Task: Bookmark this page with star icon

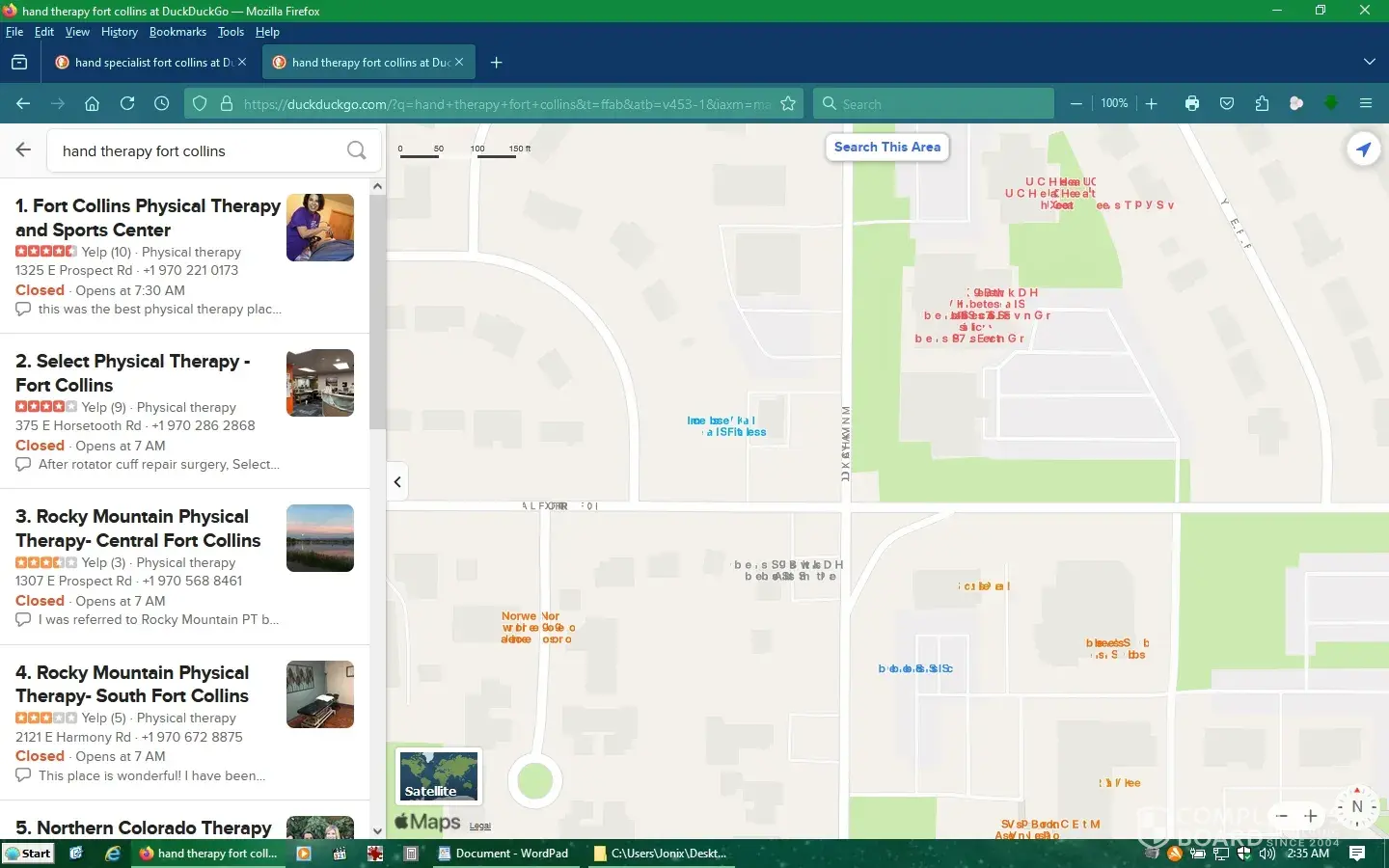Action: (x=788, y=103)
